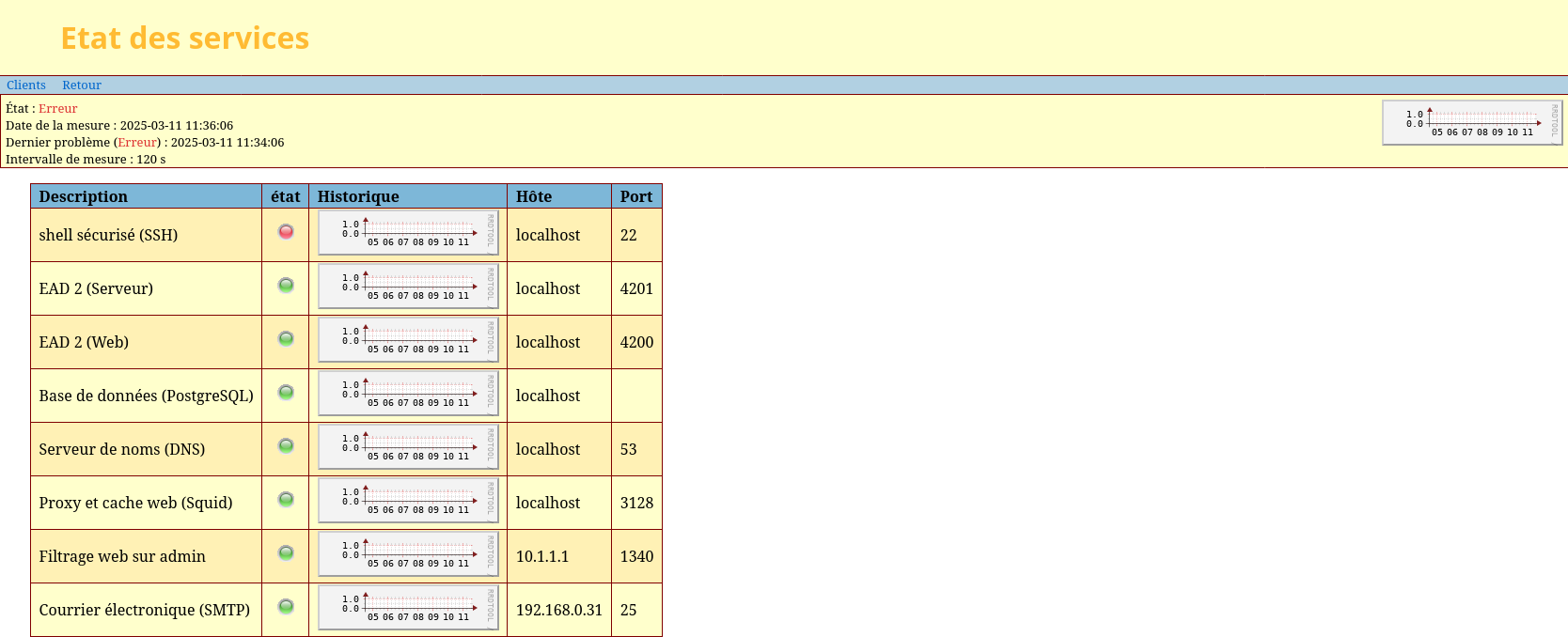Click the Filtrage web sur admin status light
The width and height of the screenshot is (1568, 637).
[286, 552]
